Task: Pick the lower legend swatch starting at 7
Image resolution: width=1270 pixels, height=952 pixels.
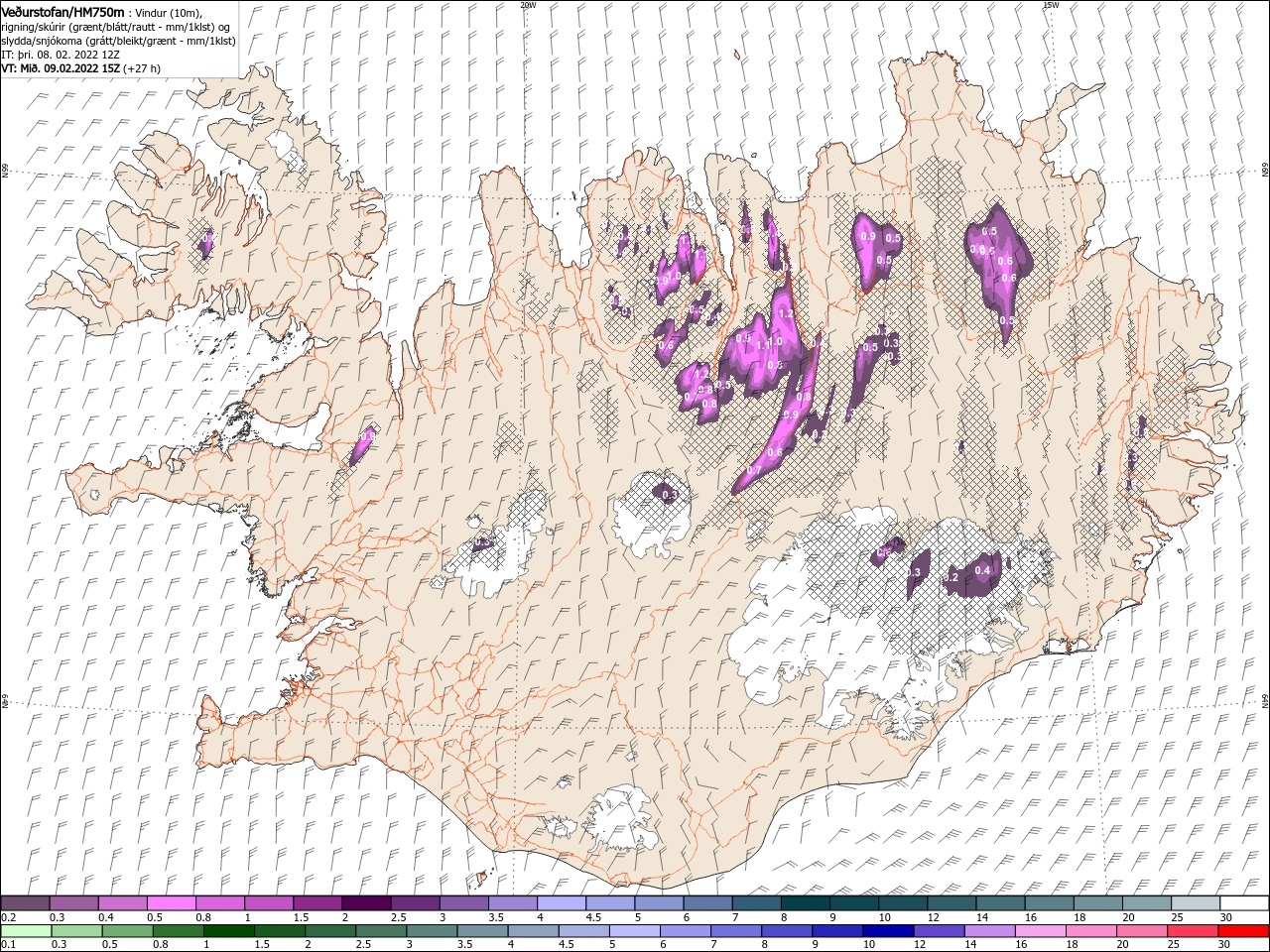Action: coord(736,931)
